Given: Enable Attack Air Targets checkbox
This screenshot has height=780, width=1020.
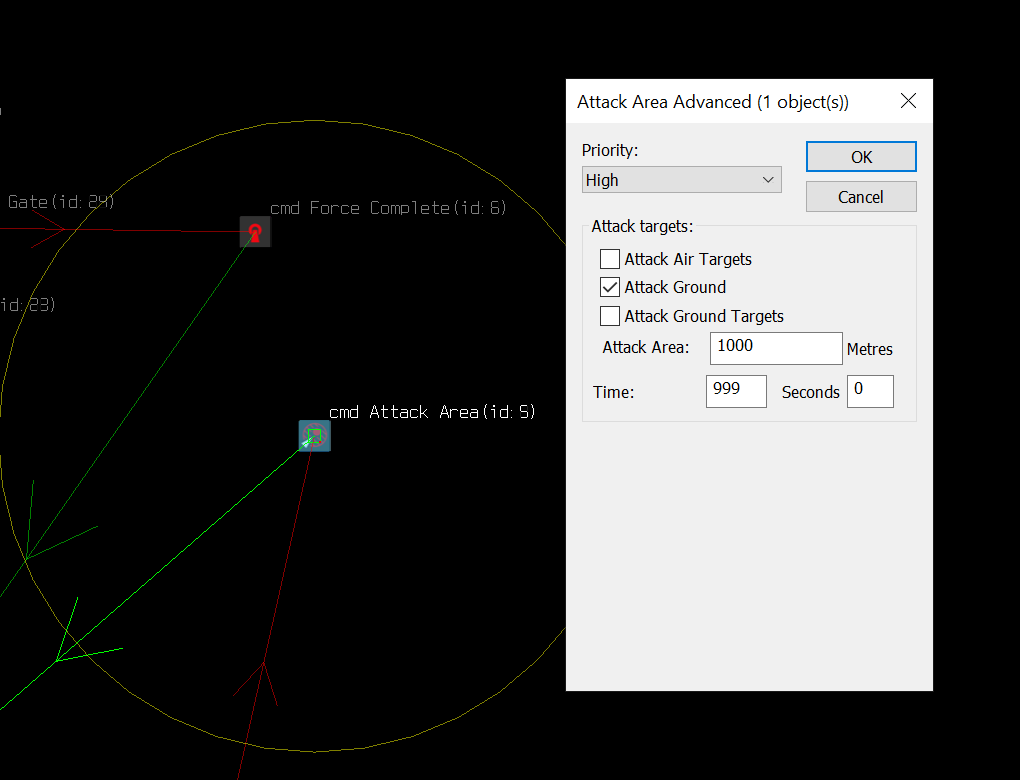Looking at the screenshot, I should pyautogui.click(x=610, y=259).
